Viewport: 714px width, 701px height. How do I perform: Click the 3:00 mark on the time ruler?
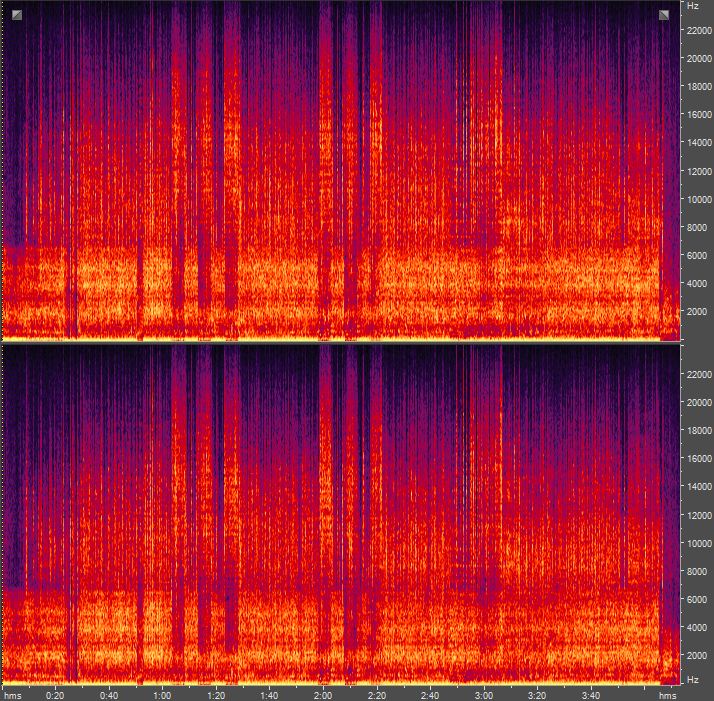484,696
